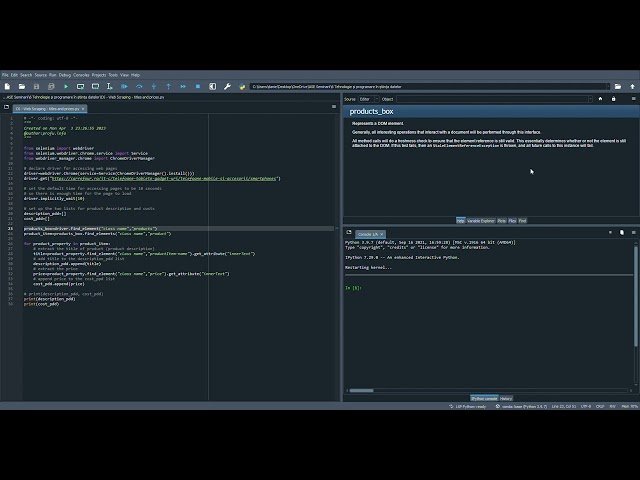
Task: Browse for a working directory
Action: point(618,87)
